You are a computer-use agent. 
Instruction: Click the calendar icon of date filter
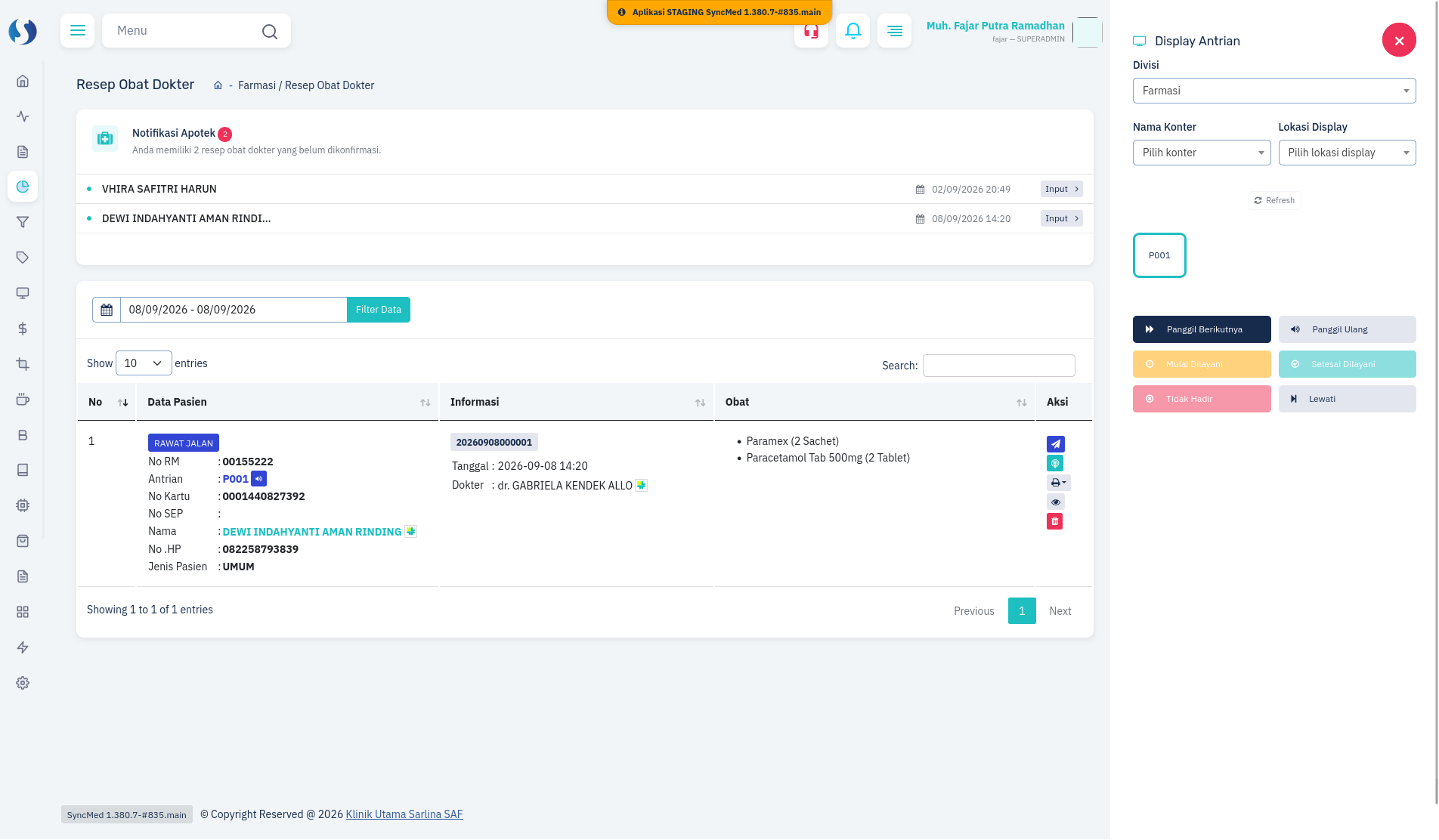pos(107,310)
